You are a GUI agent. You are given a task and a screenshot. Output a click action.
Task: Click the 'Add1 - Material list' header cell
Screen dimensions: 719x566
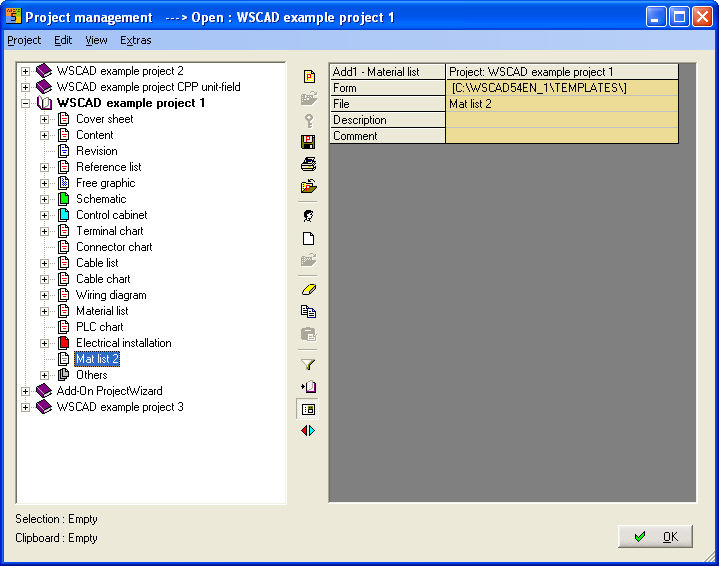[x=387, y=72]
